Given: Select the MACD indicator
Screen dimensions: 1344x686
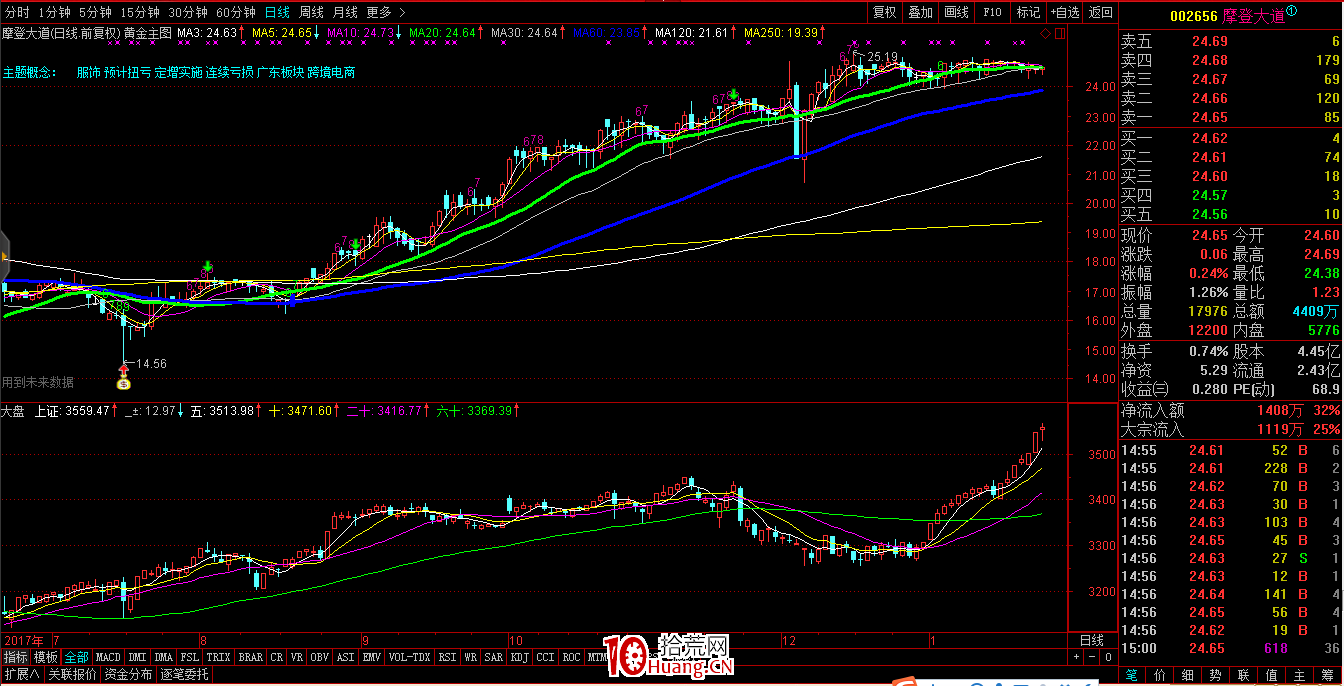Looking at the screenshot, I should pos(108,657).
